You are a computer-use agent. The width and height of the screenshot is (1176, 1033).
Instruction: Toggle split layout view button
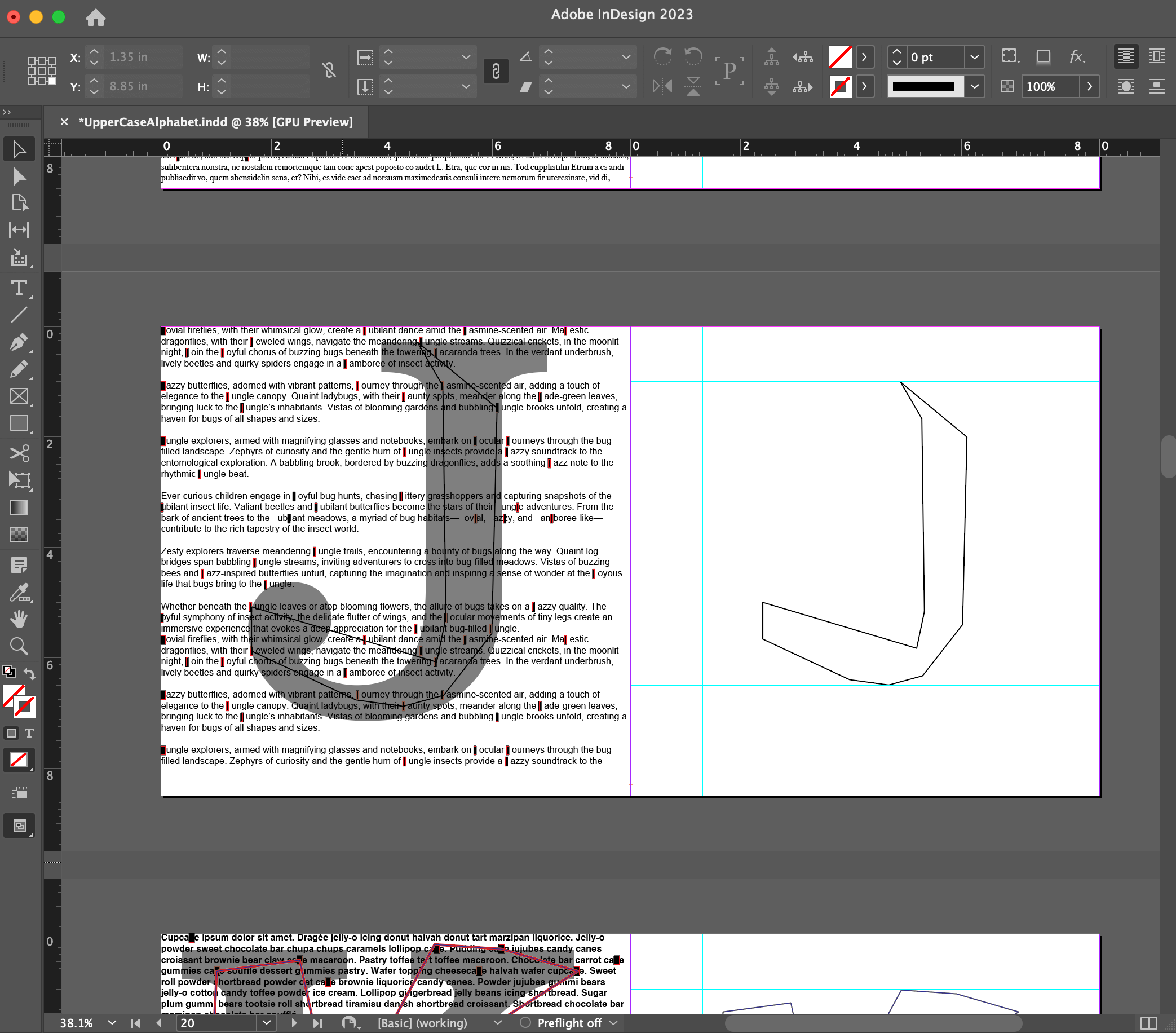click(x=1148, y=1023)
